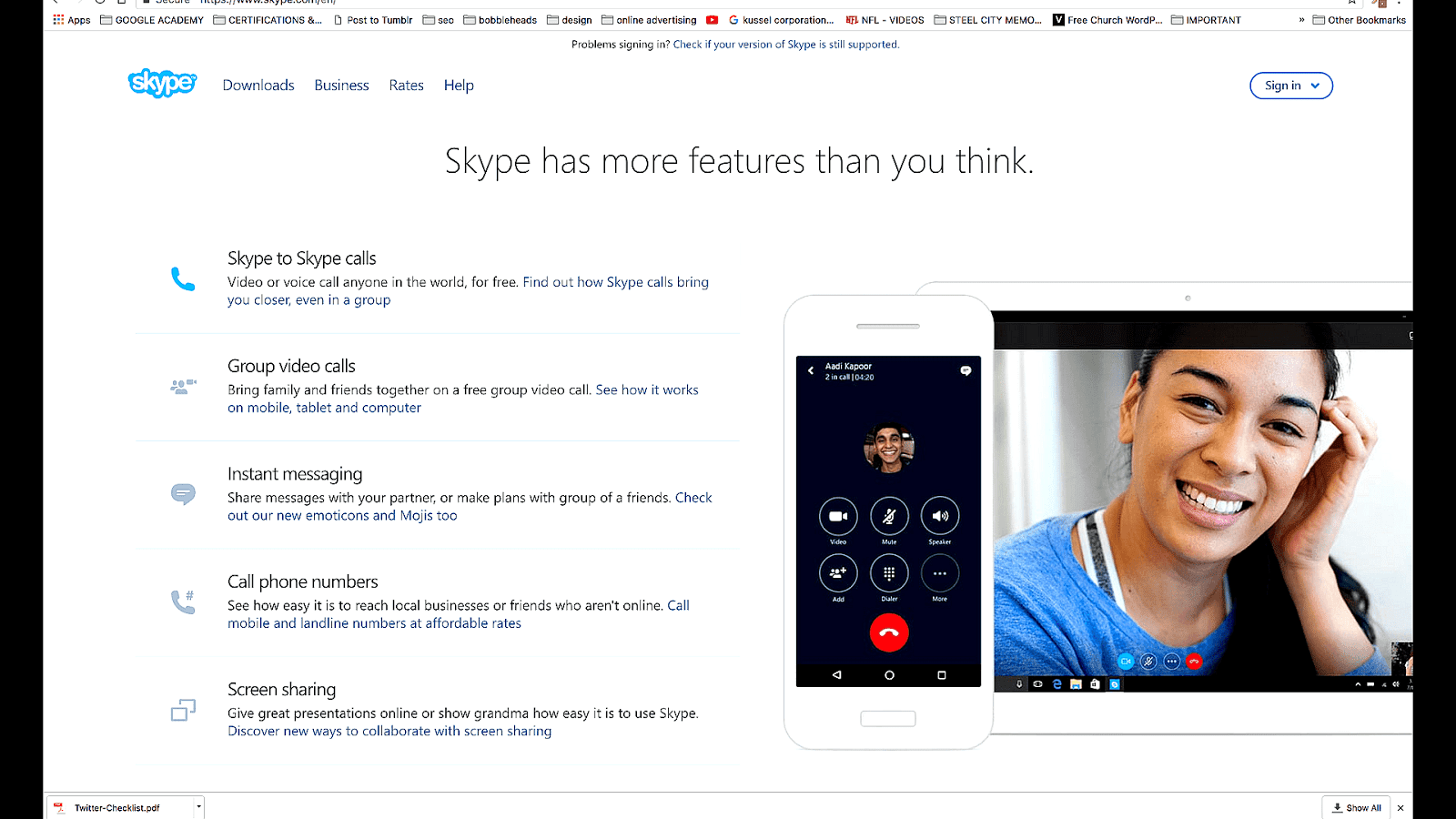Open the NFL - VIDEOS bookmark

[x=885, y=20]
